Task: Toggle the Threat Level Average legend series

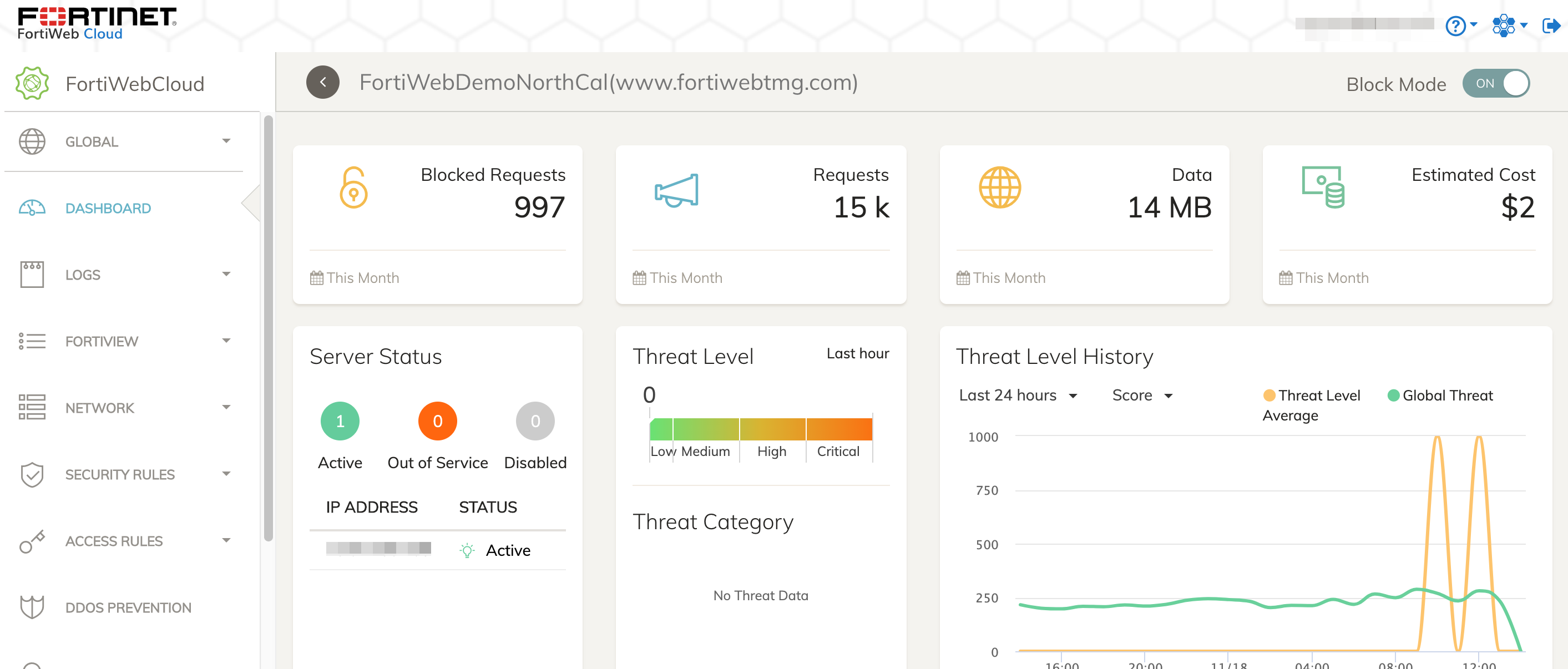Action: coord(1312,396)
